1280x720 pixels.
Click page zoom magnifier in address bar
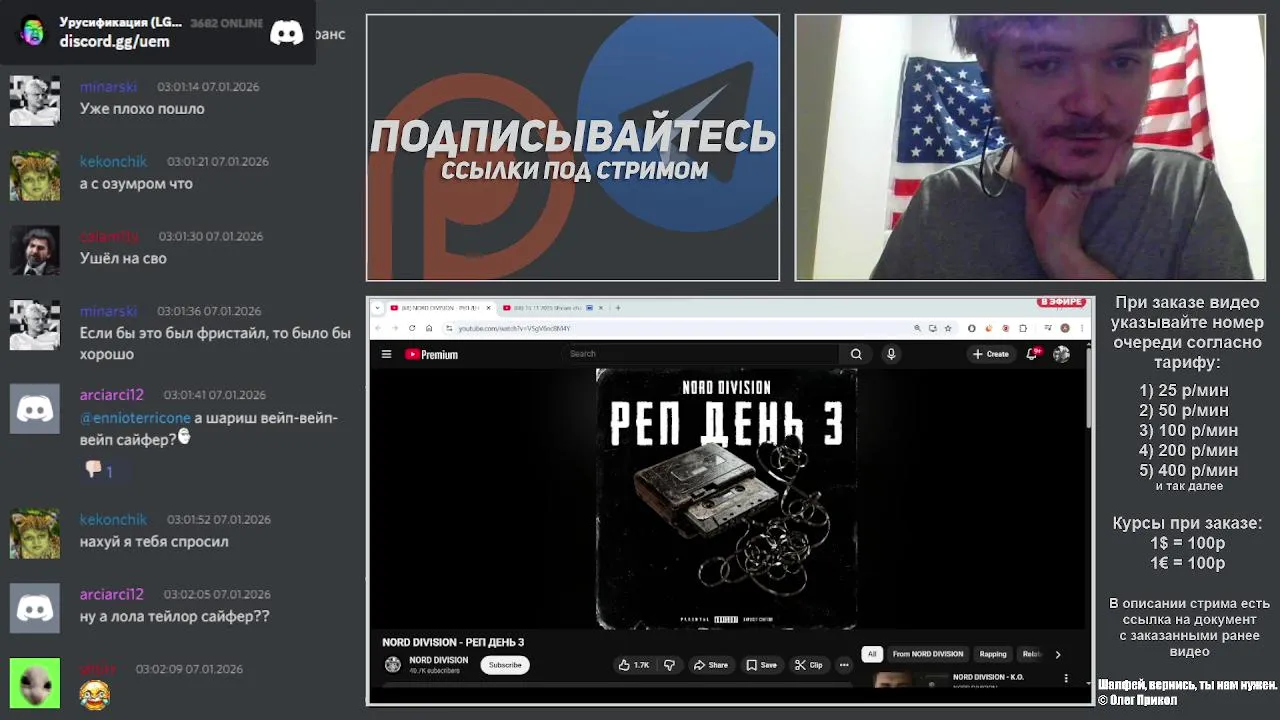[x=917, y=328]
